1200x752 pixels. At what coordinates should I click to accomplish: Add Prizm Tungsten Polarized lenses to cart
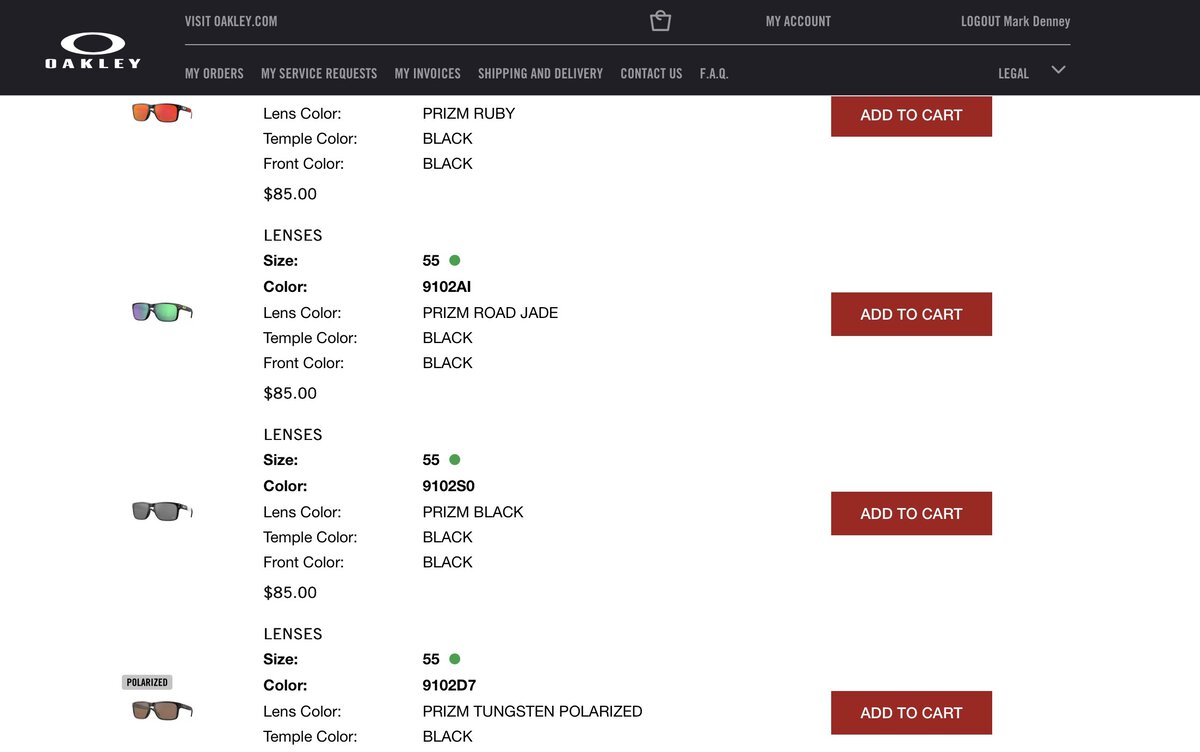pyautogui.click(x=911, y=712)
